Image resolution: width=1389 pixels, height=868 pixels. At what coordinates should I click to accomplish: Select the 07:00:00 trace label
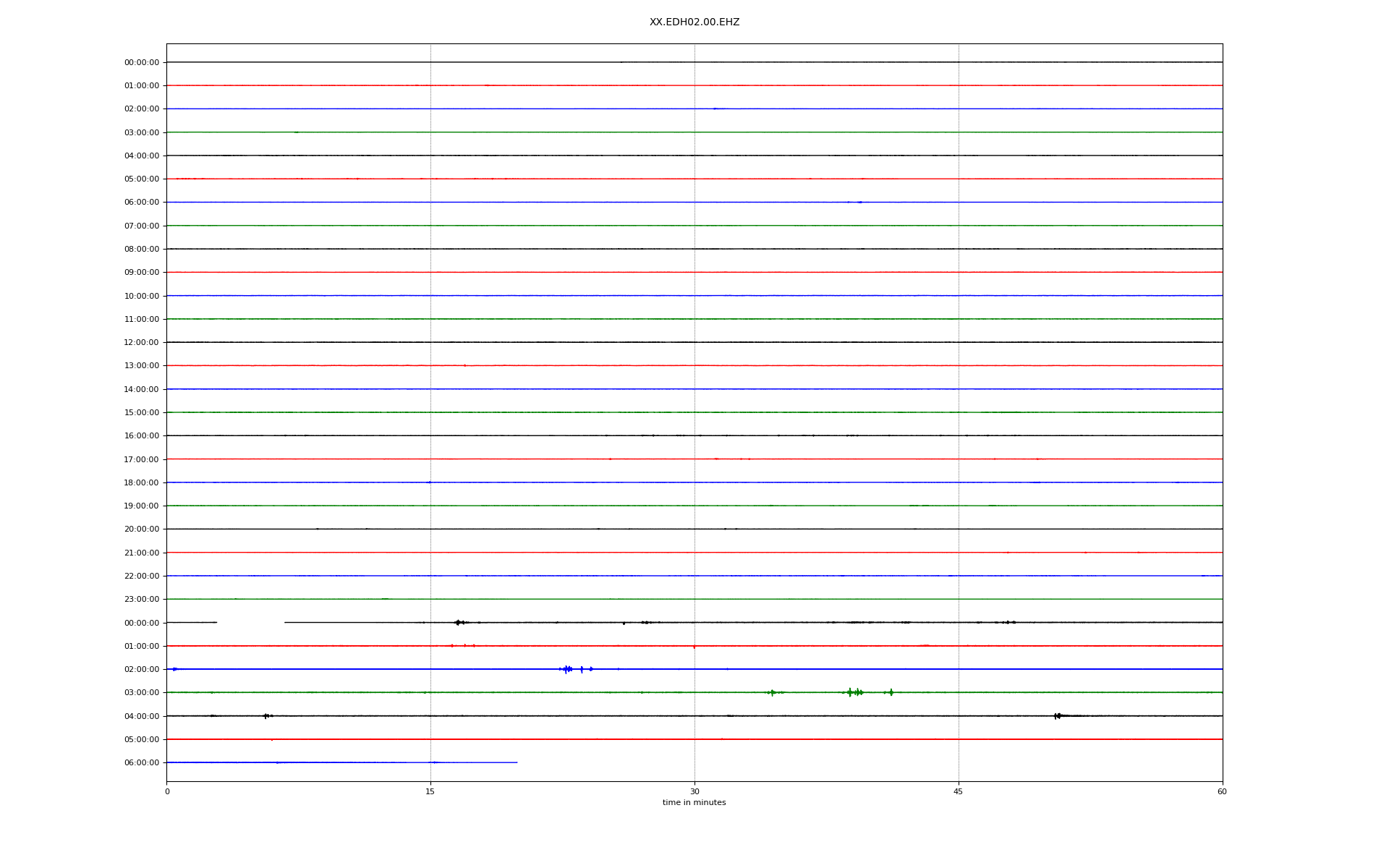coord(142,226)
